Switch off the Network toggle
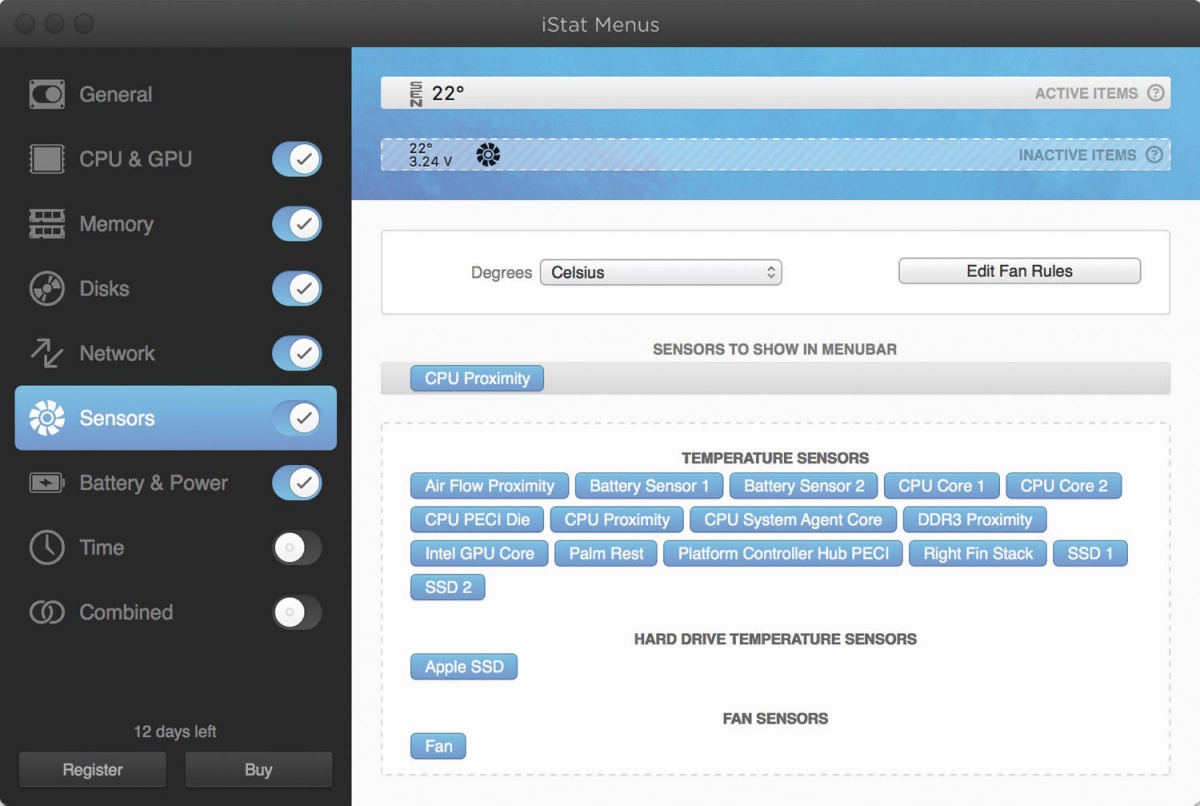This screenshot has height=806, width=1200. click(x=297, y=353)
